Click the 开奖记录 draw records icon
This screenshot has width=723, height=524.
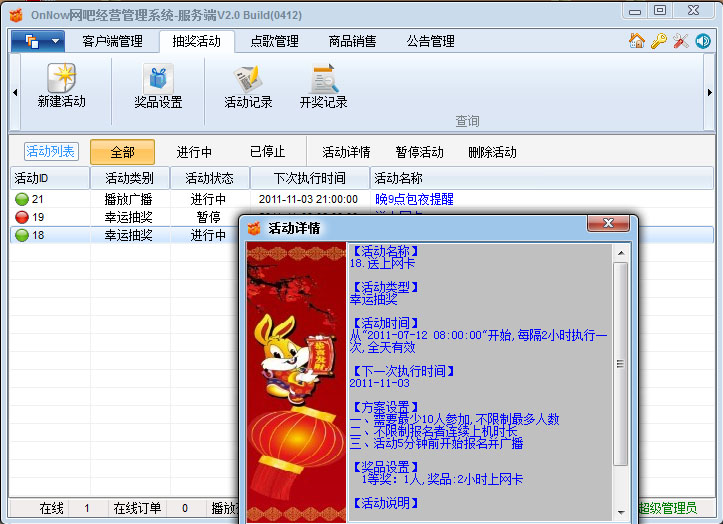[323, 85]
